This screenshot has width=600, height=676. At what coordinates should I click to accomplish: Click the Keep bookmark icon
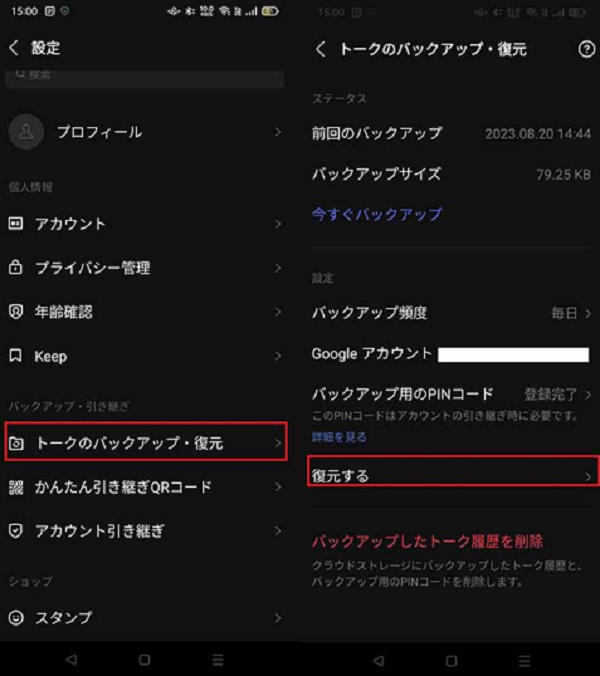(16, 356)
